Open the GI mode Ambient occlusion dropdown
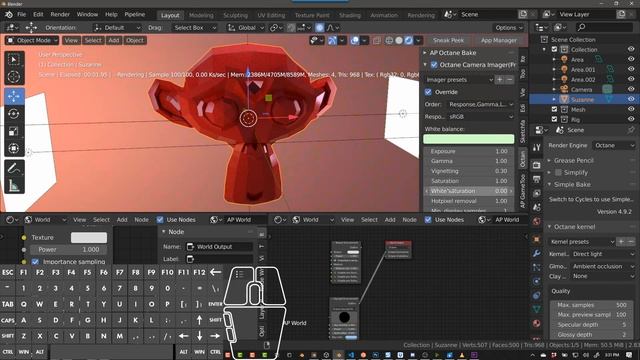Screen dimensions: 640x360 tap(602, 266)
